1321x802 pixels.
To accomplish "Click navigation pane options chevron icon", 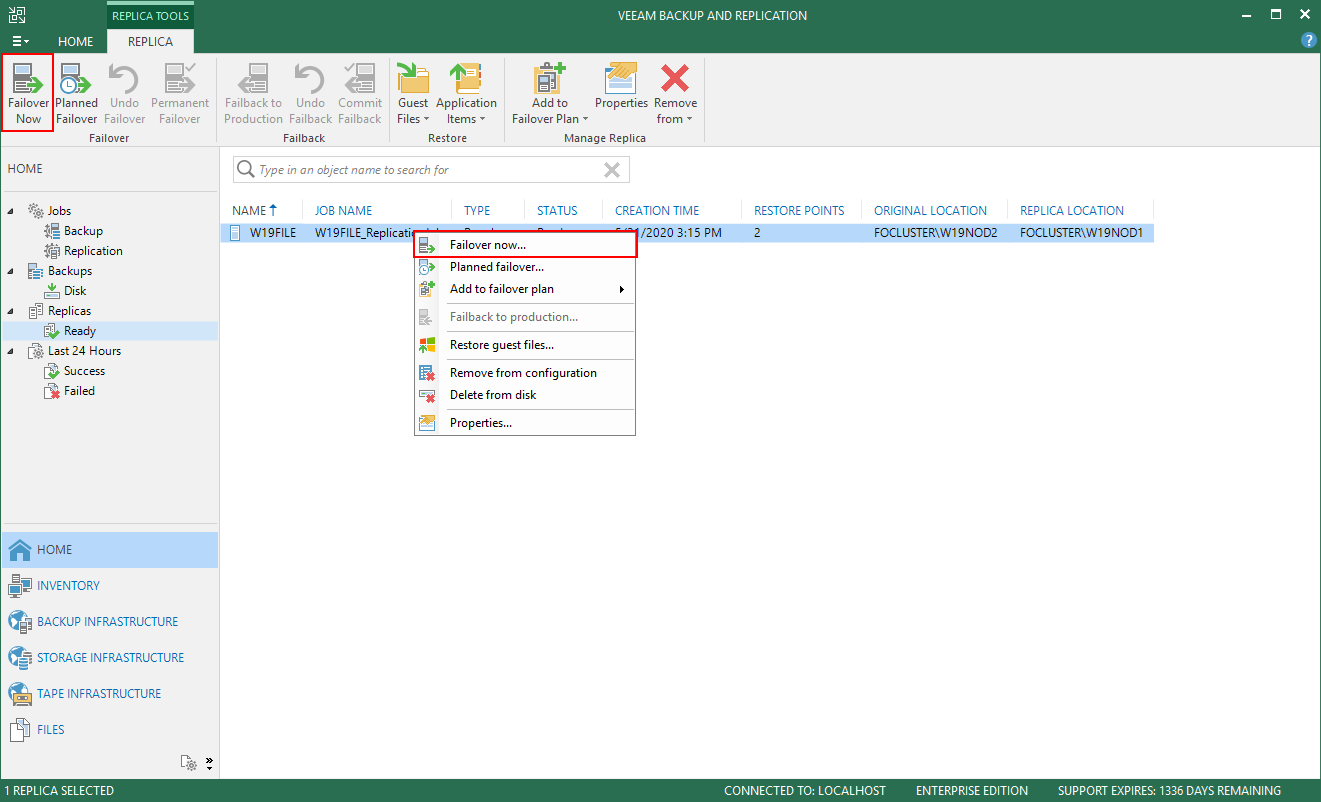I will (x=209, y=763).
